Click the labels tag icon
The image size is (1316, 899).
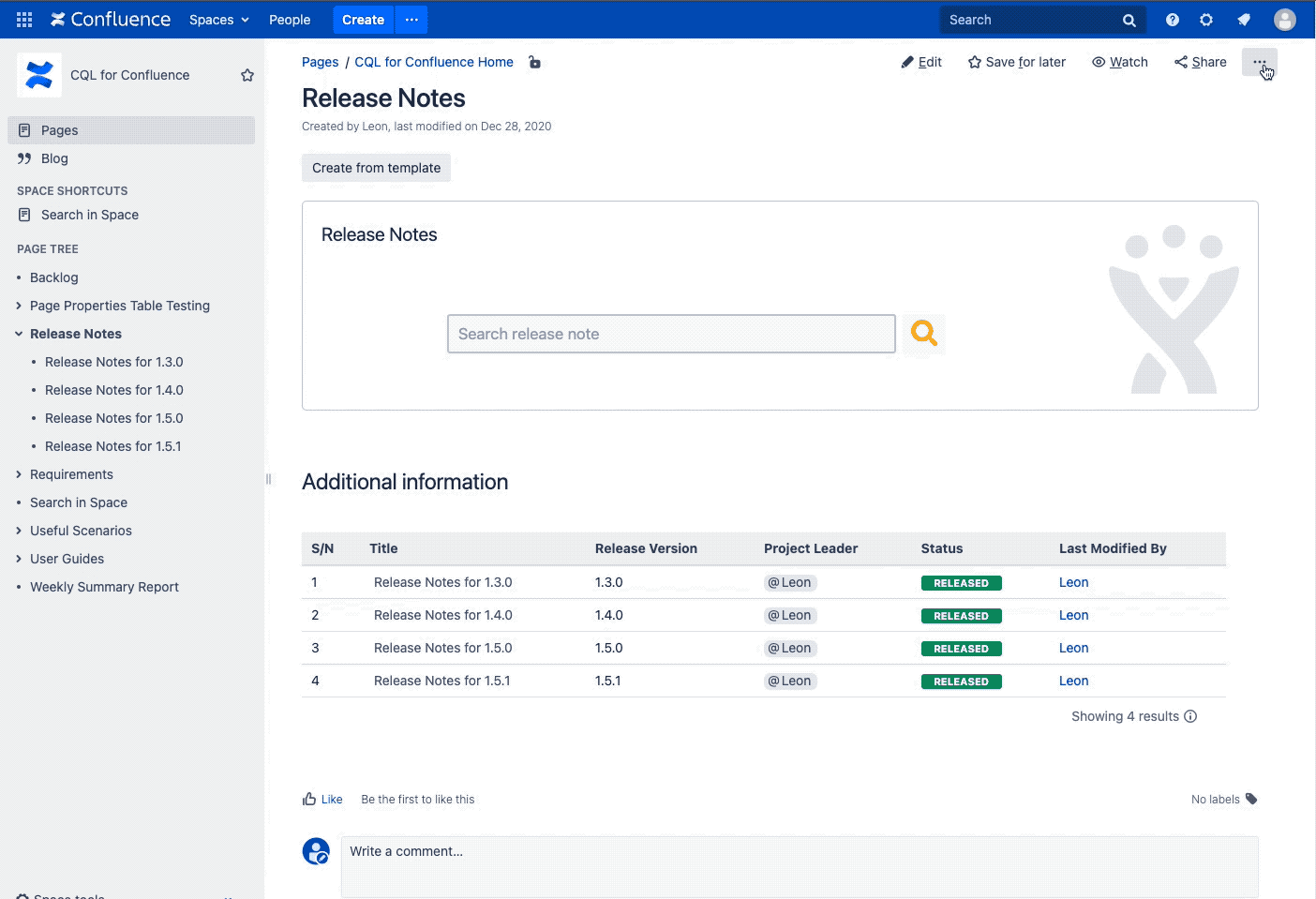click(x=1251, y=800)
